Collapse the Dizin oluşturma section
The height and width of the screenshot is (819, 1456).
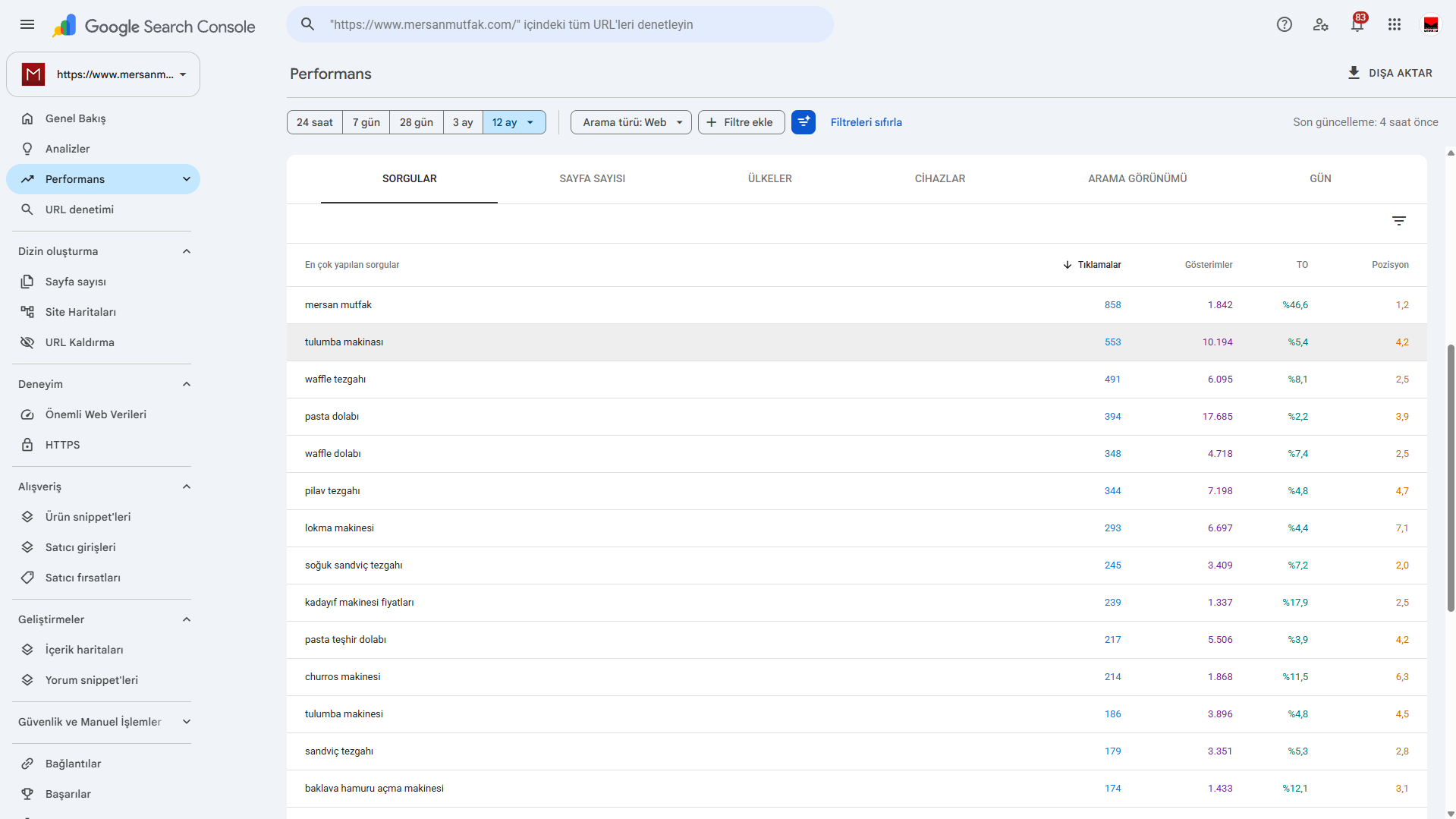point(187,251)
